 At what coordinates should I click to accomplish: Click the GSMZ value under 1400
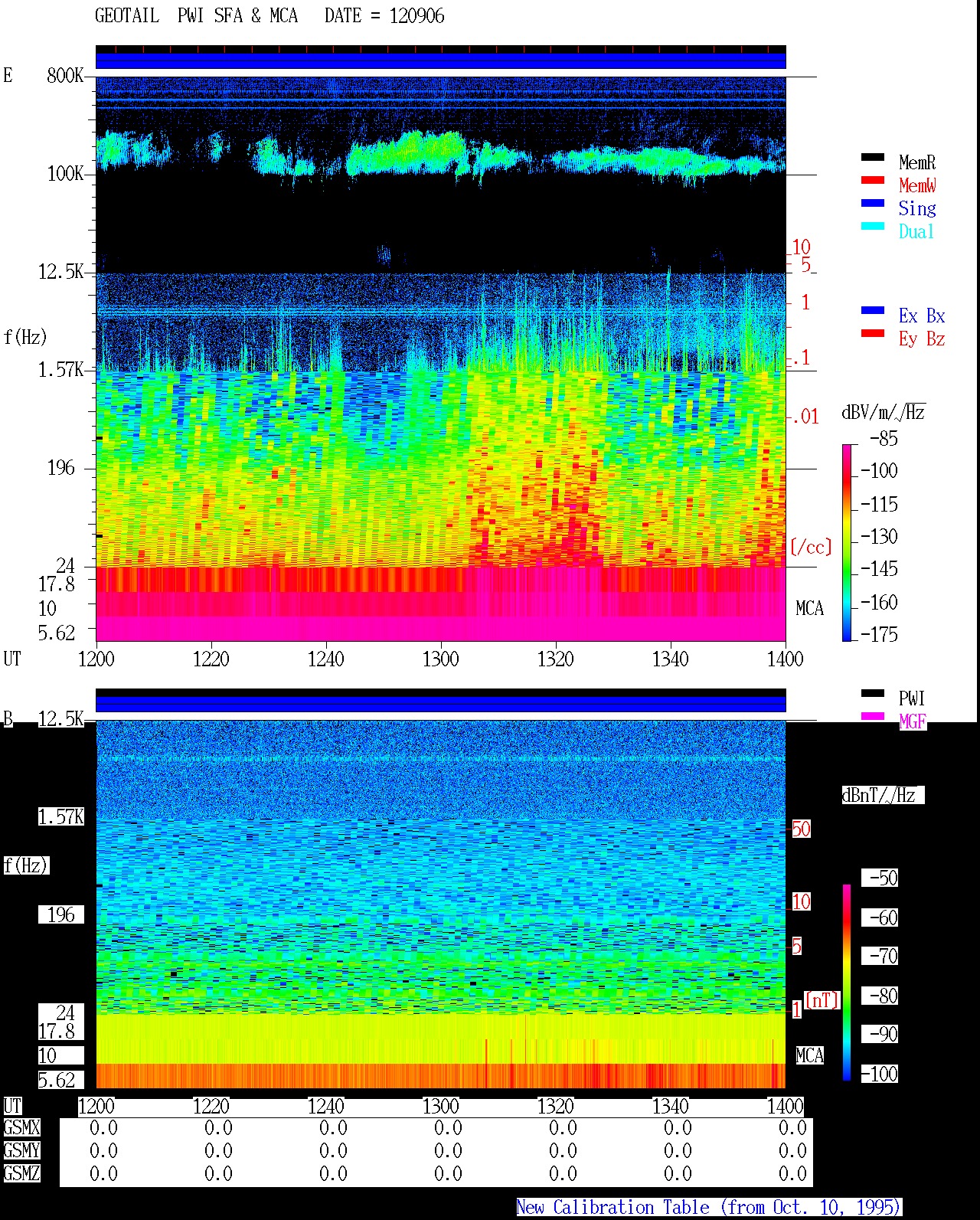pos(792,1173)
